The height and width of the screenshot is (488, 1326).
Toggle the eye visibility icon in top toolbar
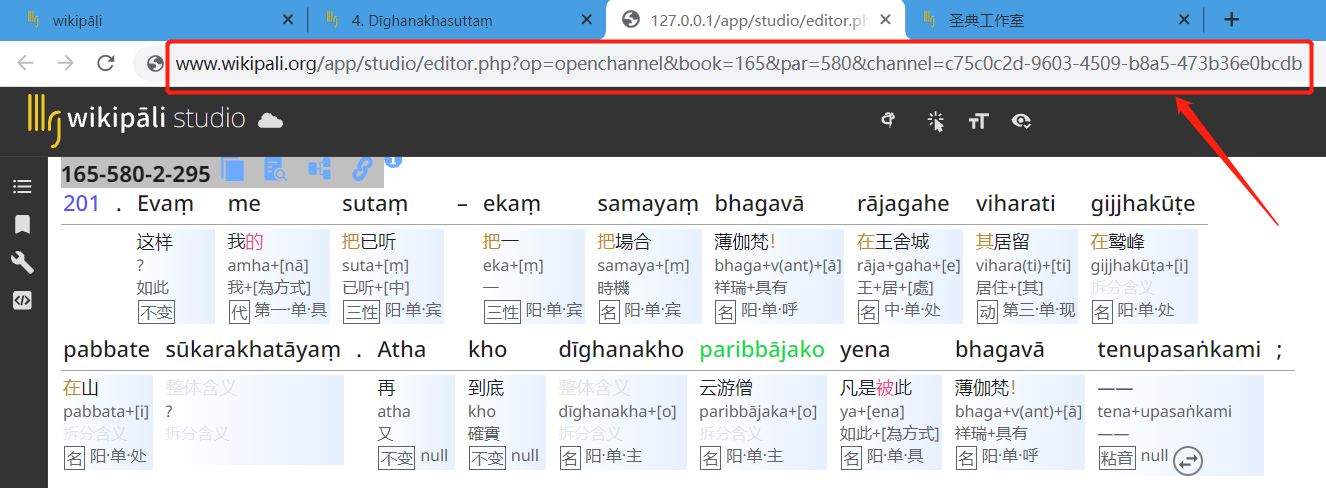tap(1021, 121)
